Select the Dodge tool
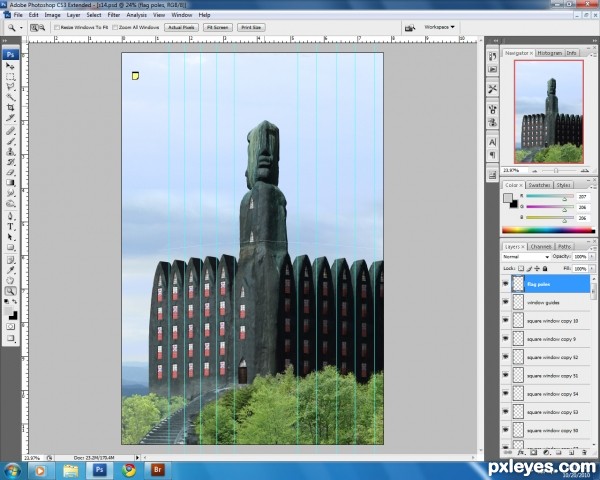 point(10,204)
